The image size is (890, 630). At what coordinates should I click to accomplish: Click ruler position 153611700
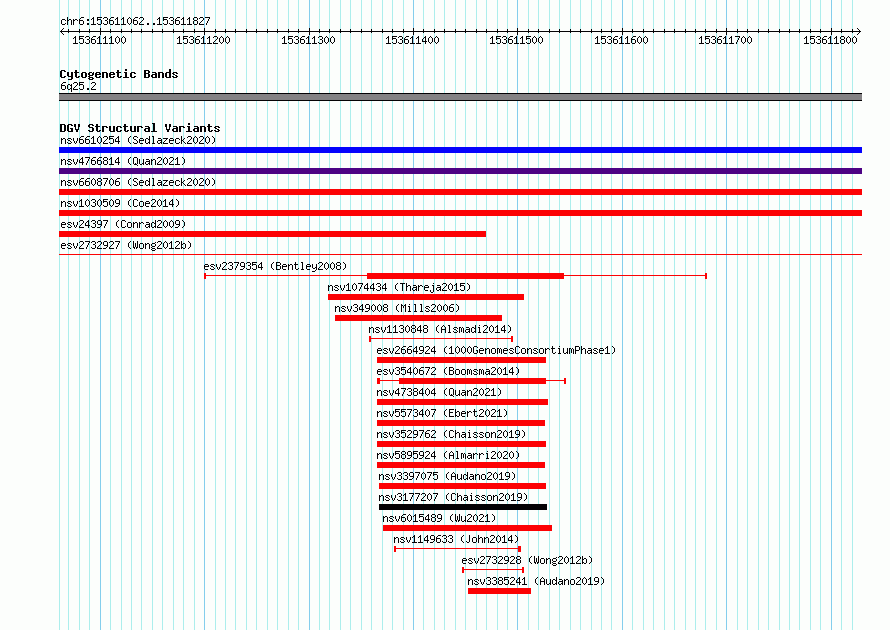click(725, 40)
